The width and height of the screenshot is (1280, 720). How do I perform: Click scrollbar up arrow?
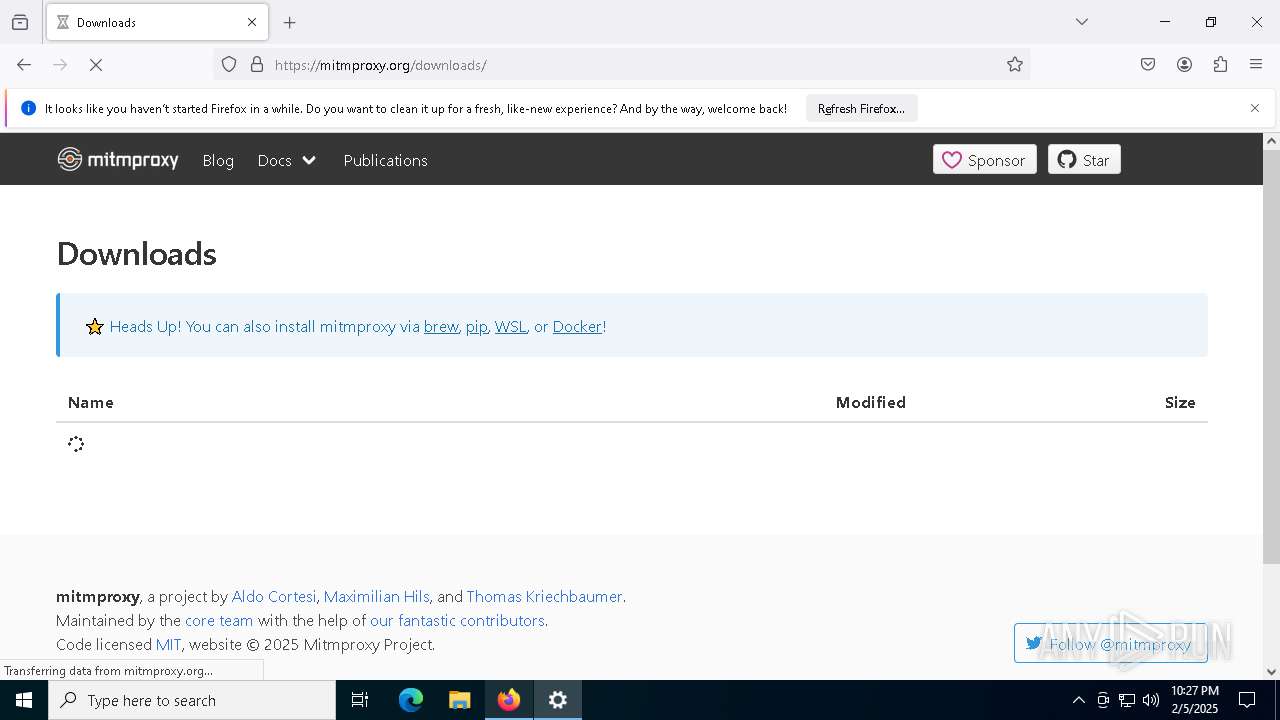point(1271,141)
